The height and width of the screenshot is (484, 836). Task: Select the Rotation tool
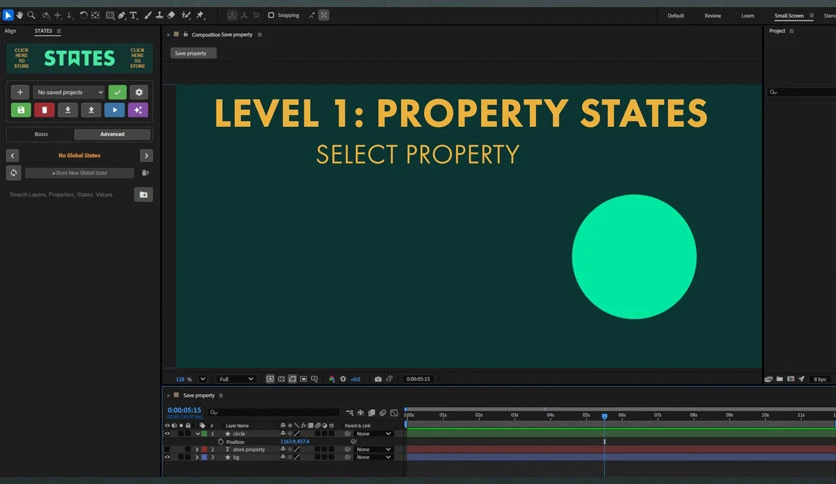pos(84,15)
